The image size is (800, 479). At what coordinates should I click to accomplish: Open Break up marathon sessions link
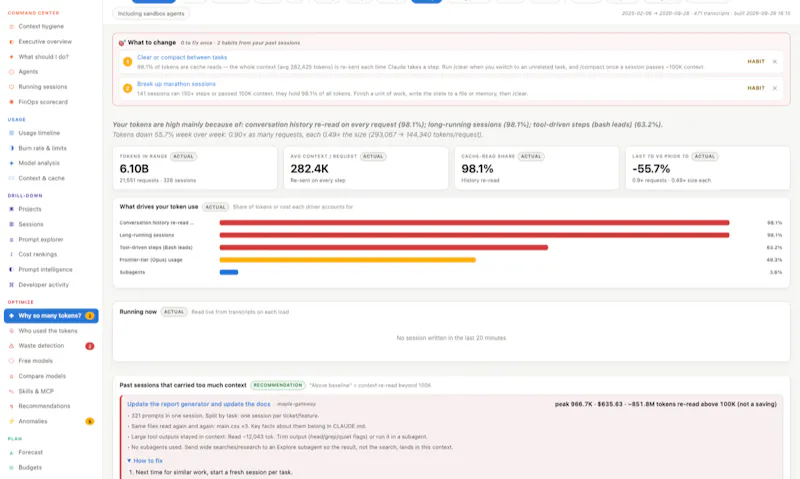pyautogui.click(x=177, y=84)
